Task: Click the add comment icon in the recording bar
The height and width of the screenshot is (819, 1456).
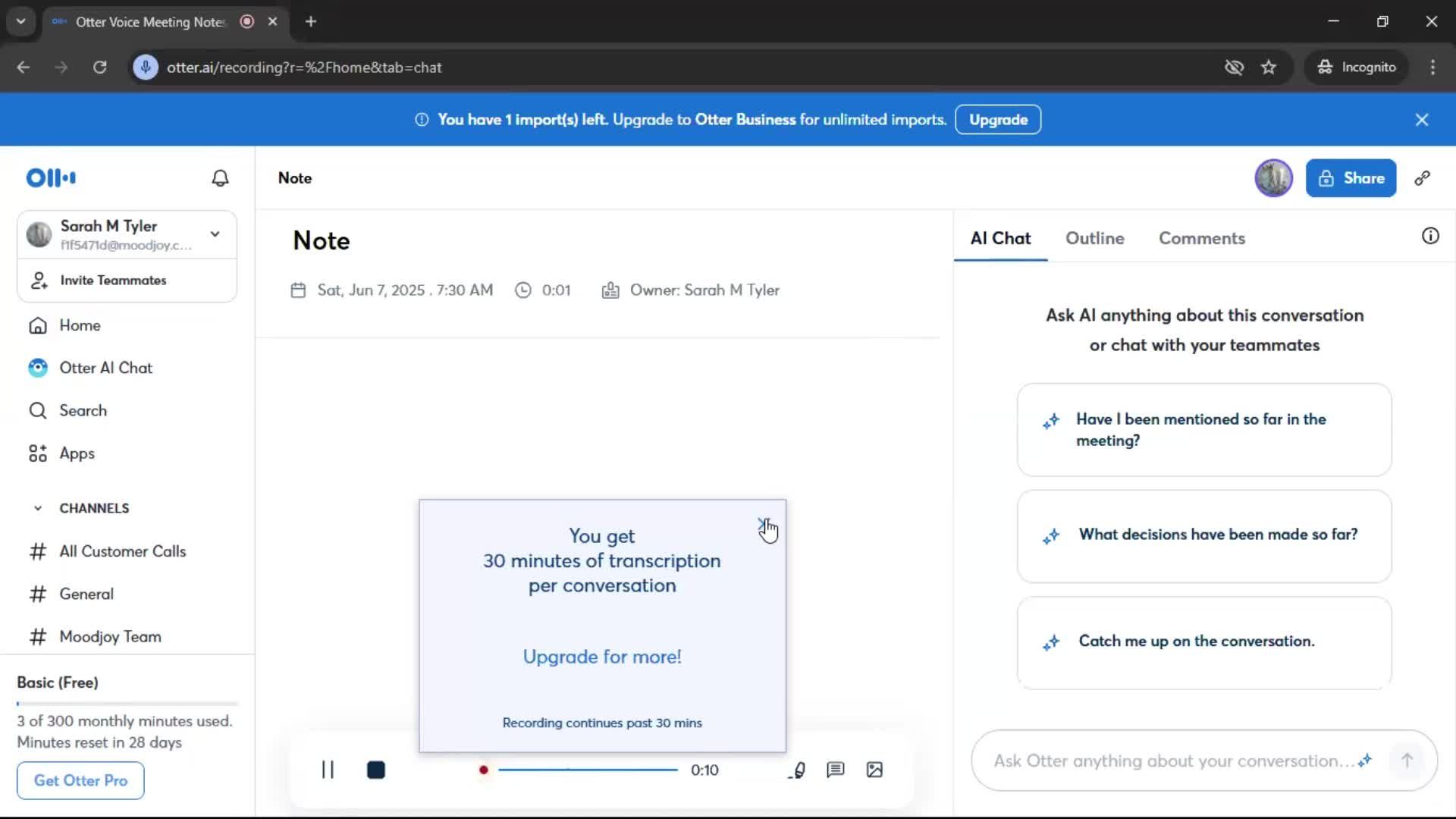Action: click(x=836, y=770)
